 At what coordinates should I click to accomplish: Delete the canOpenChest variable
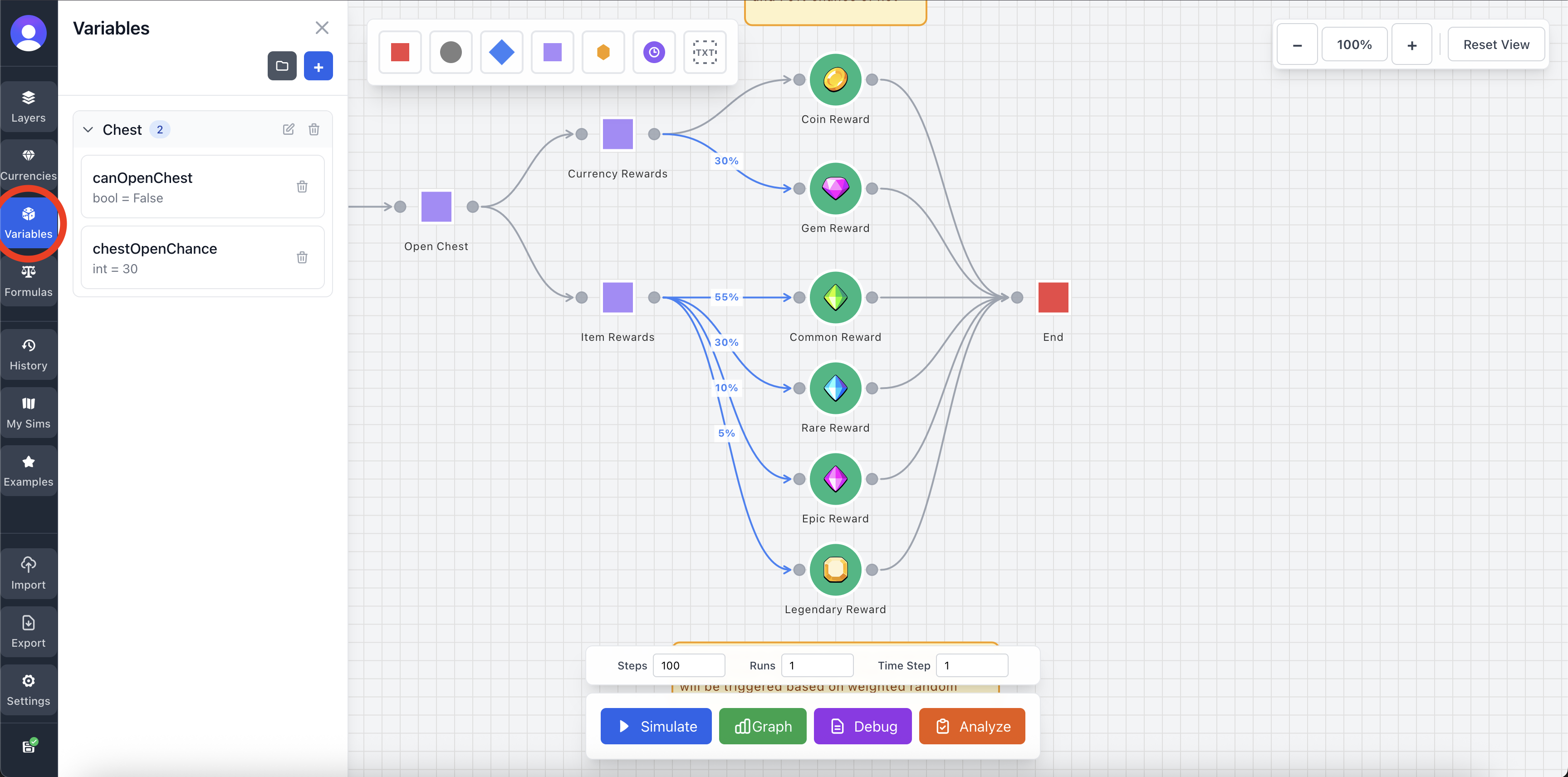[x=302, y=187]
